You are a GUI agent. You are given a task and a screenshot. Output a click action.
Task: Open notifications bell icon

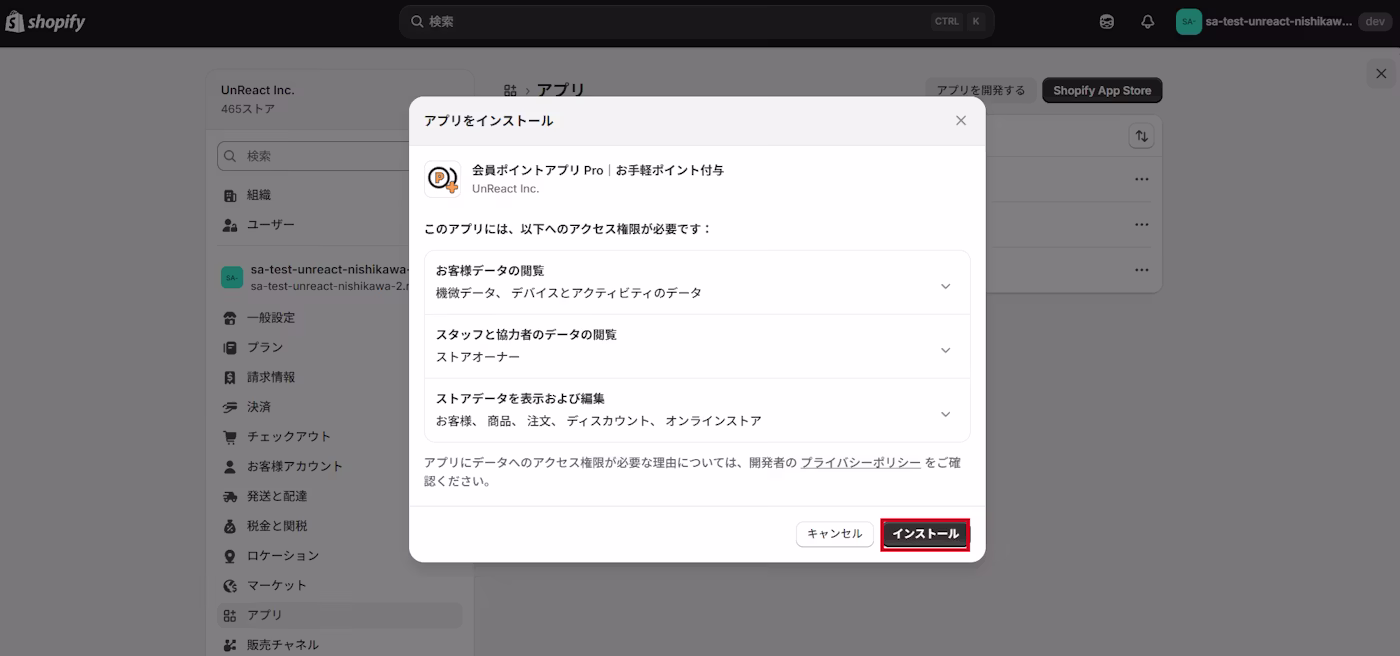tap(1148, 21)
